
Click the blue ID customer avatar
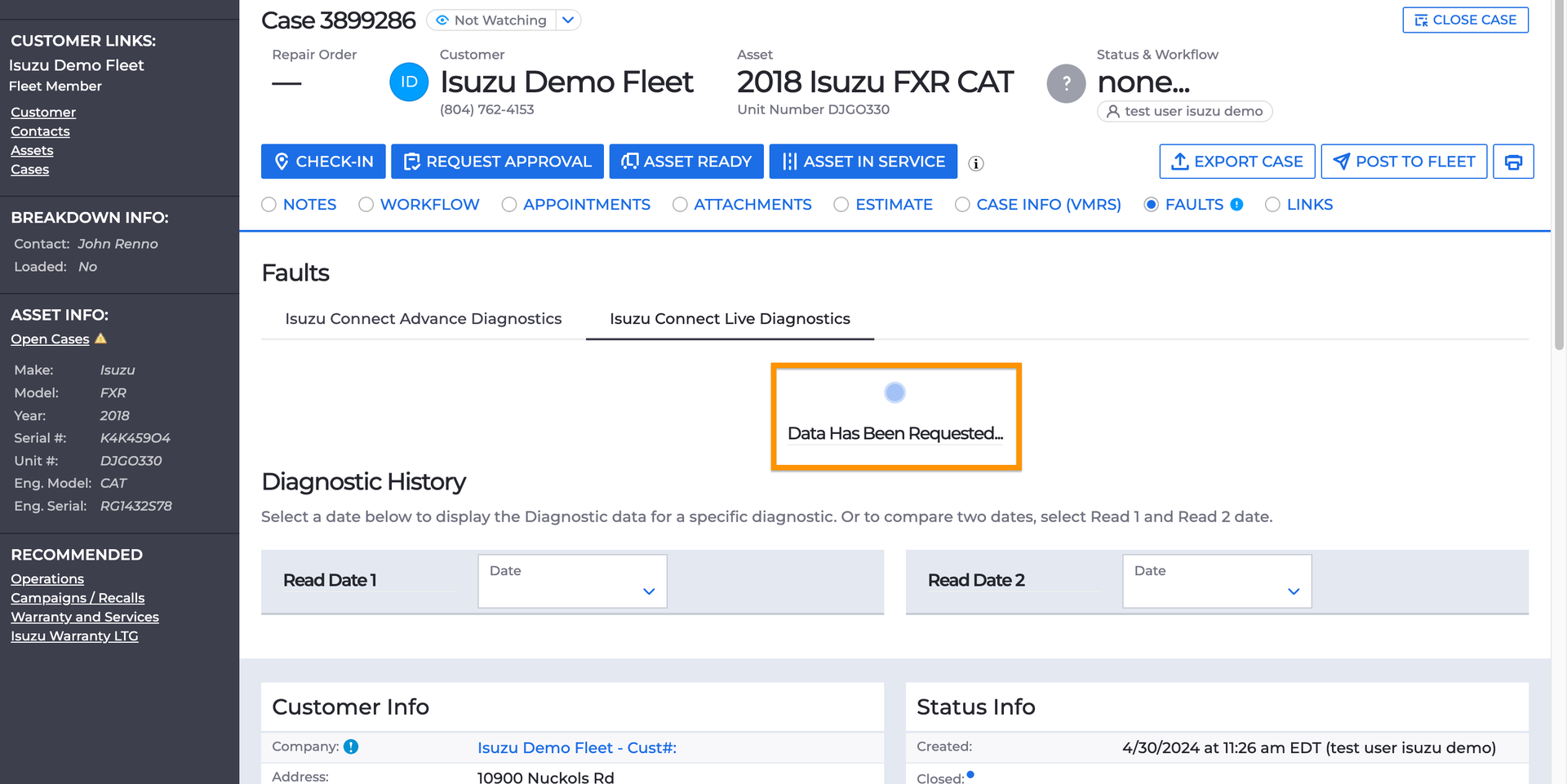tap(409, 82)
